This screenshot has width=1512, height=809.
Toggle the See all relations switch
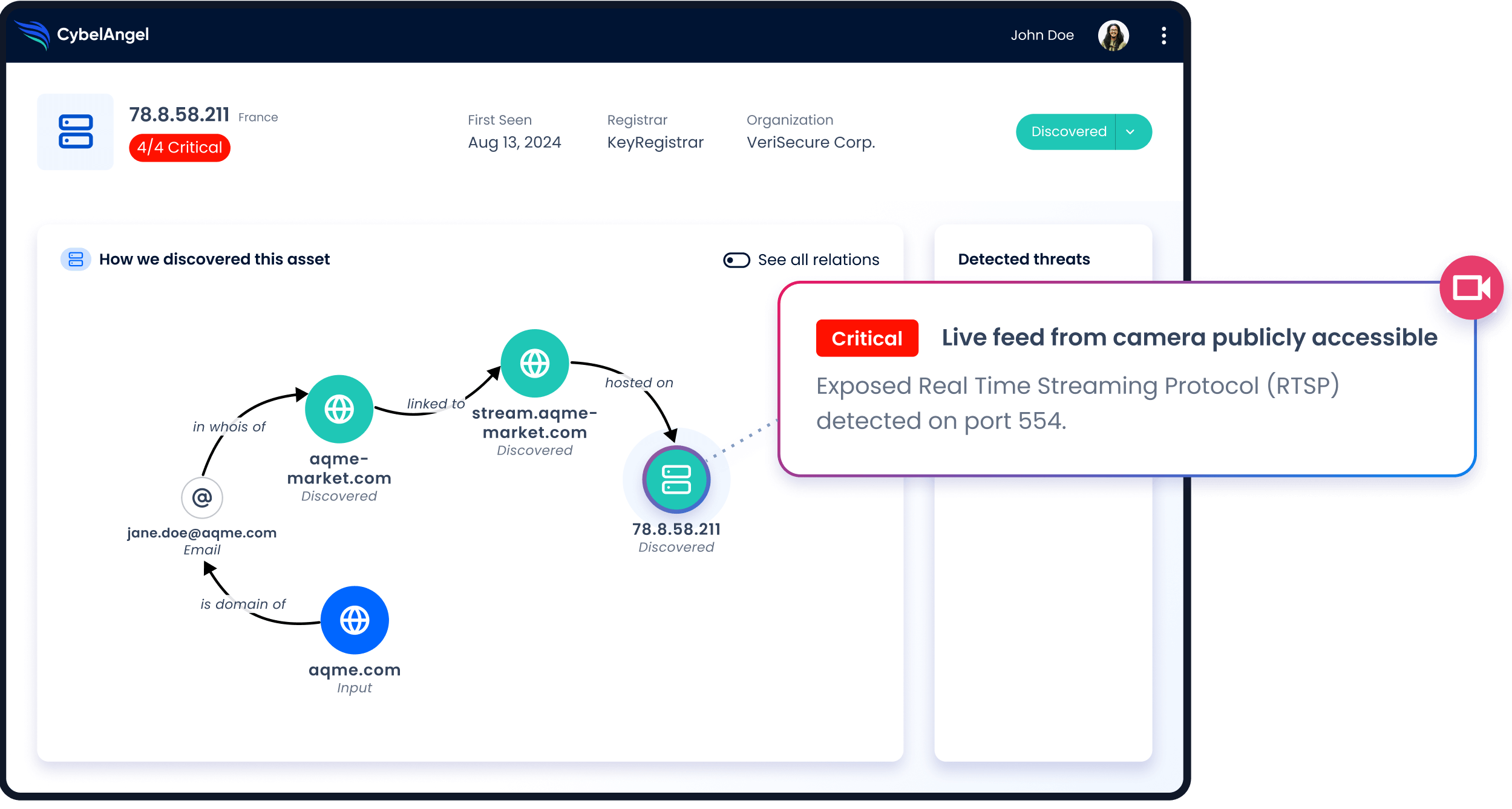tap(736, 260)
